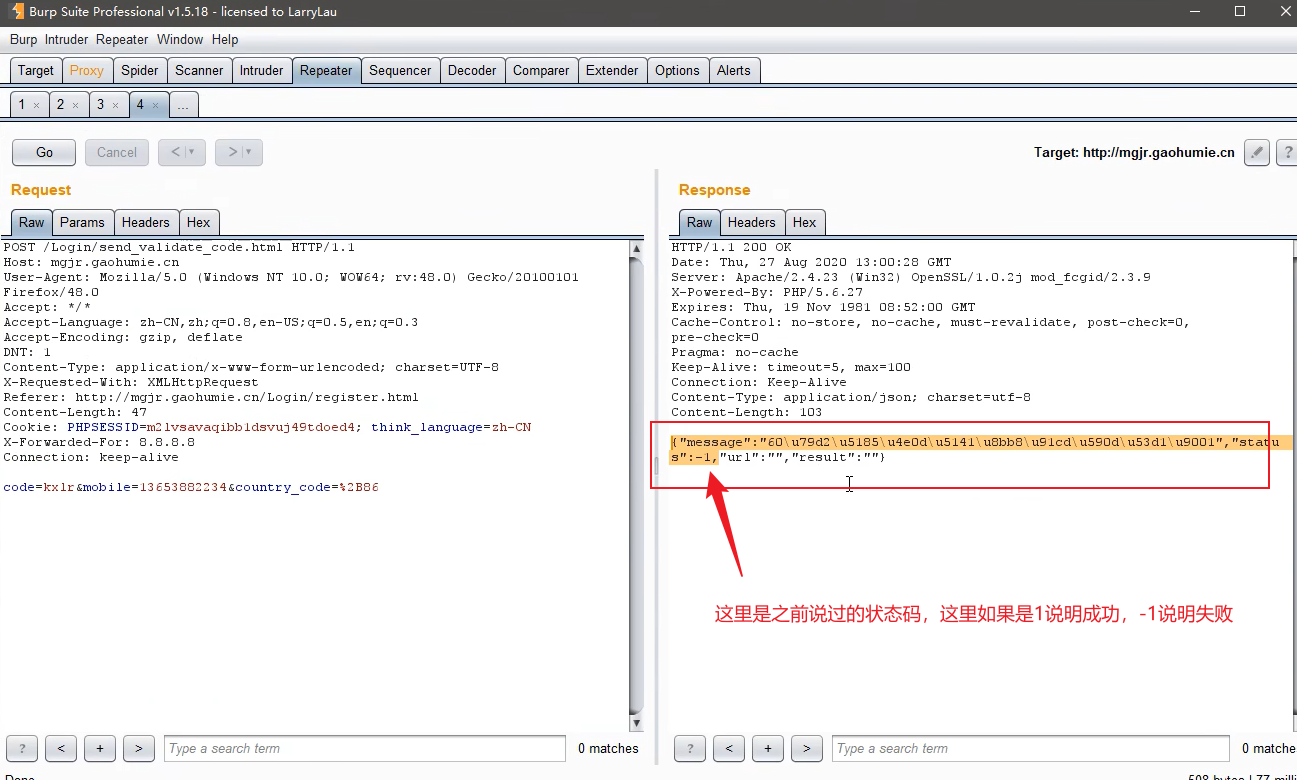Close Repeater tab 2
1297x780 pixels.
pos(75,105)
